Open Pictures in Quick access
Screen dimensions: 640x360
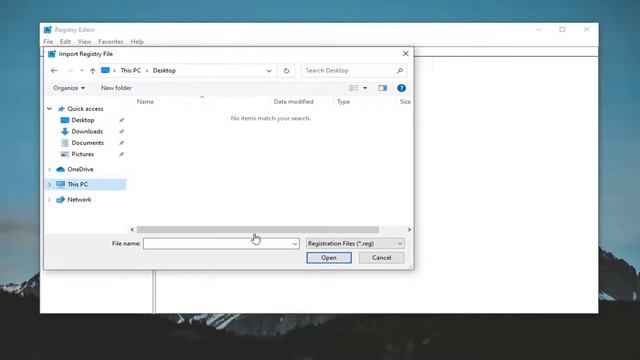coord(82,154)
